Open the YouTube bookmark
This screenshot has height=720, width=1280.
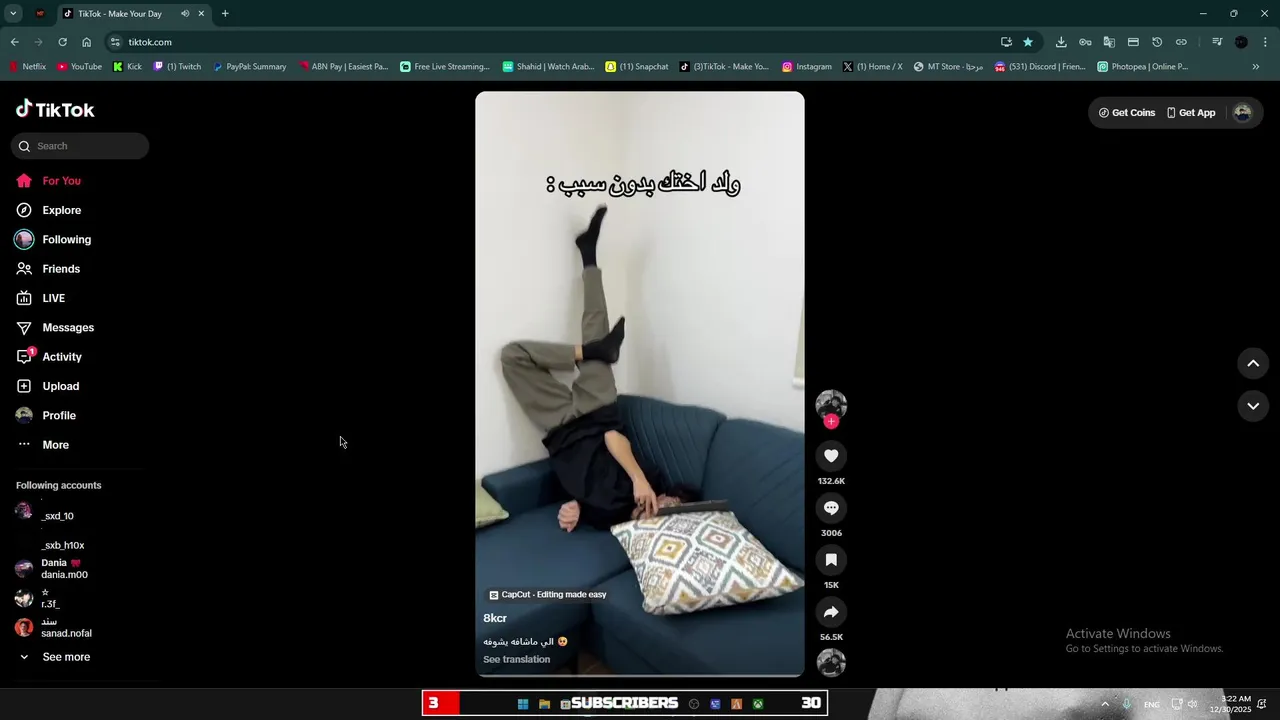[80, 67]
